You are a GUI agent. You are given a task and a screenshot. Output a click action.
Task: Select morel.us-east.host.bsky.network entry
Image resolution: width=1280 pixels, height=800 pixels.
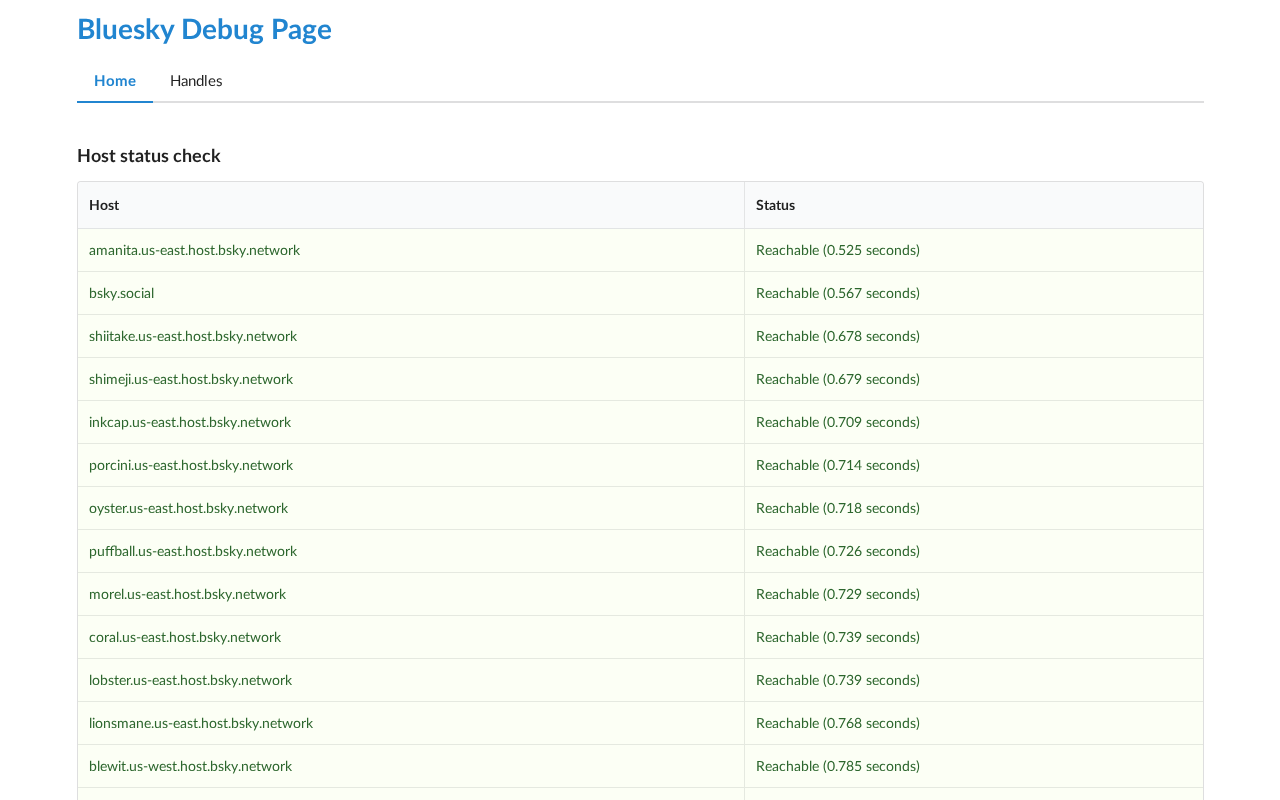[187, 594]
